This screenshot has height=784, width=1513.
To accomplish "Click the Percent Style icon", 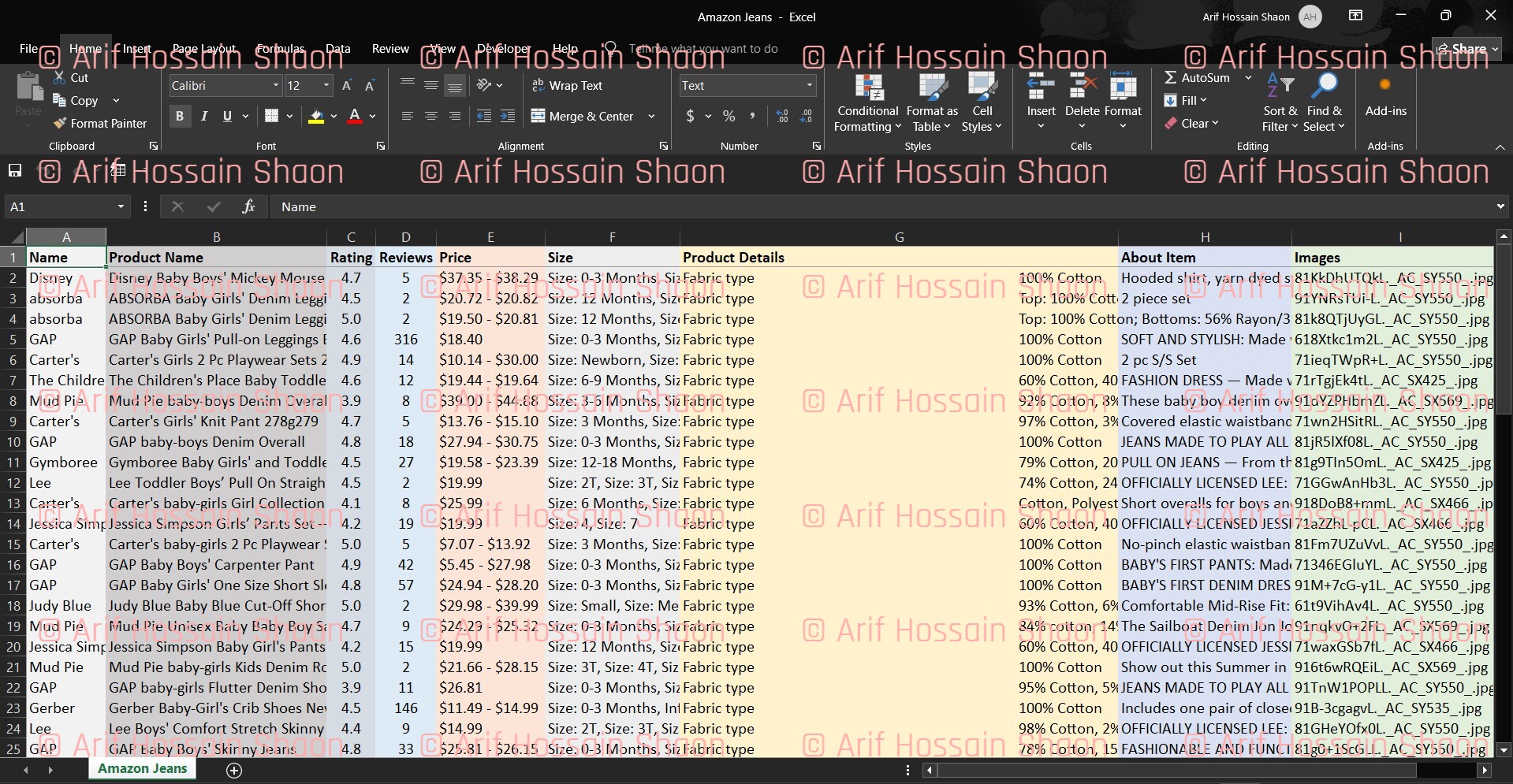I will coord(729,116).
